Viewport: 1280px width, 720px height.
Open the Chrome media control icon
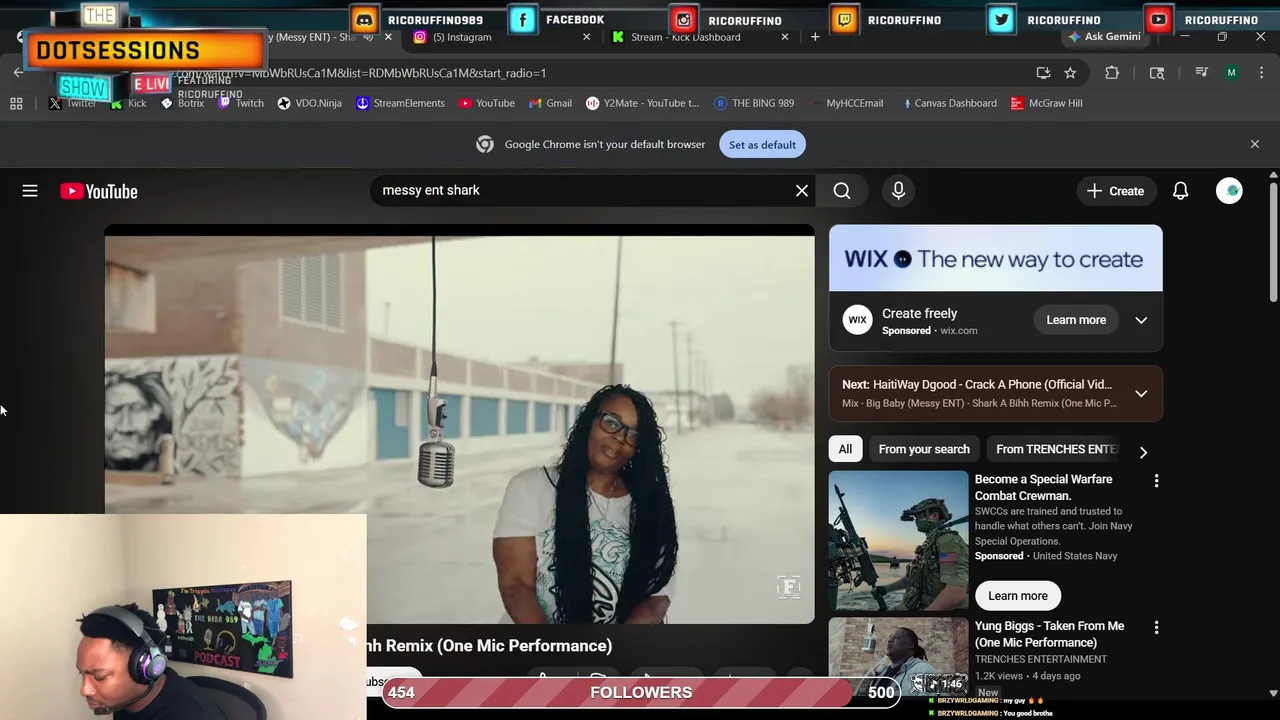pyautogui.click(x=1202, y=73)
